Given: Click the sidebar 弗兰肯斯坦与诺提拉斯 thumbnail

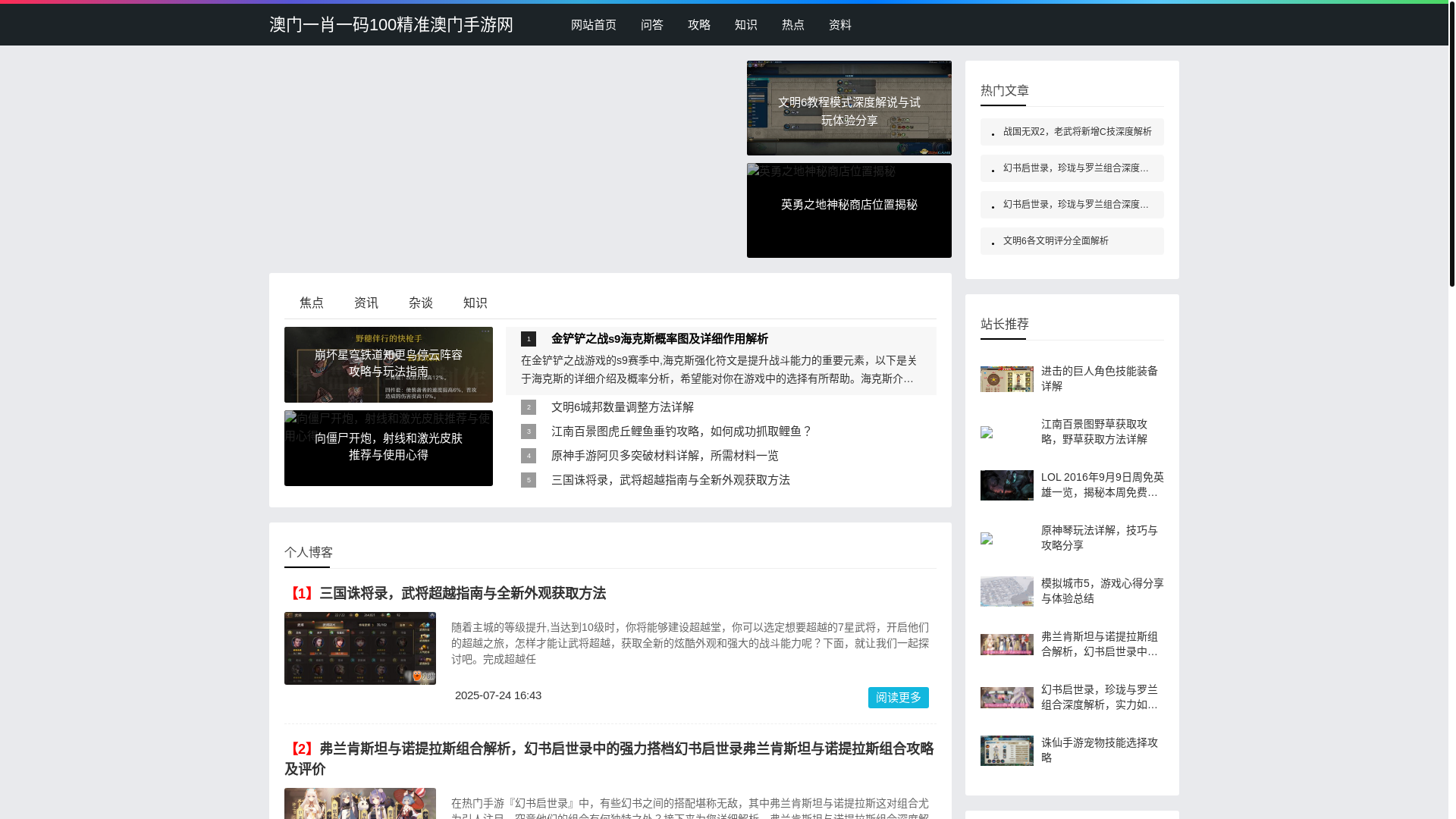Looking at the screenshot, I should [x=1006, y=645].
